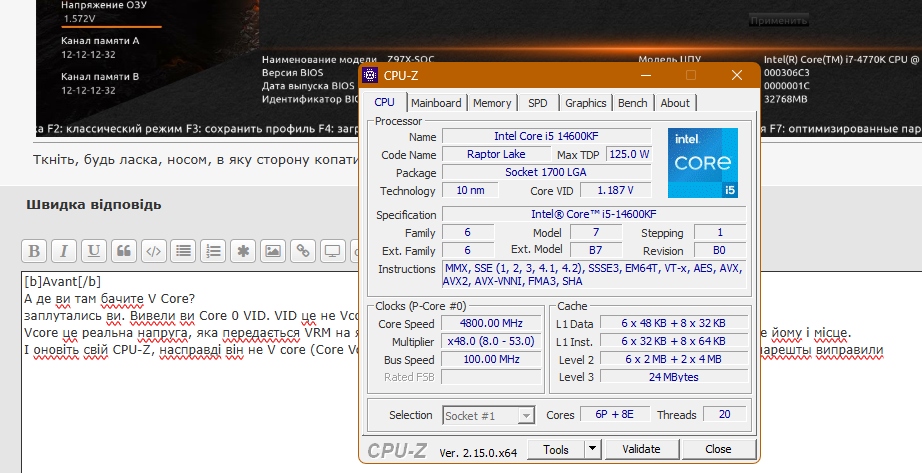
Task: Click the Technology value 10 nm
Action: click(470, 190)
